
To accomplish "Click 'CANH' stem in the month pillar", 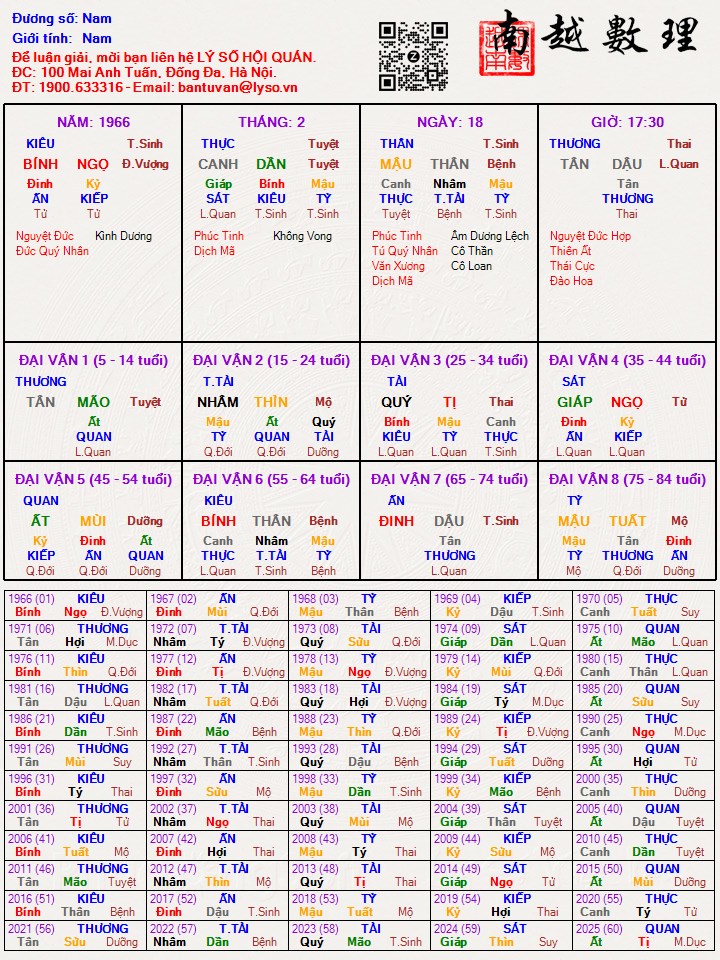I will tap(218, 164).
